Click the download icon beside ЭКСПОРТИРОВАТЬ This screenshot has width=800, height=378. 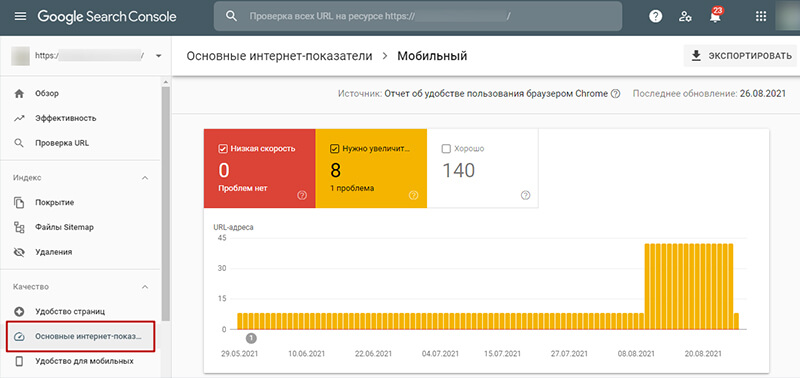696,56
